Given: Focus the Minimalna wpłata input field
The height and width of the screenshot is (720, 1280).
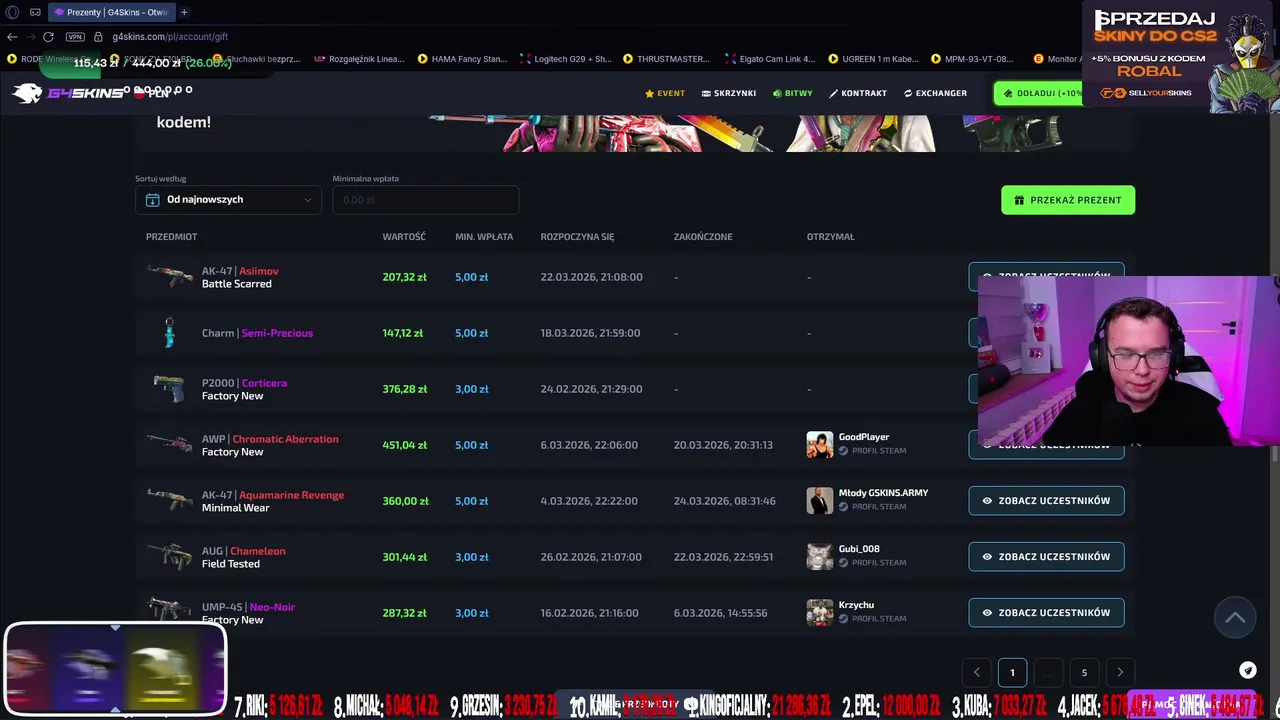Looking at the screenshot, I should [426, 199].
